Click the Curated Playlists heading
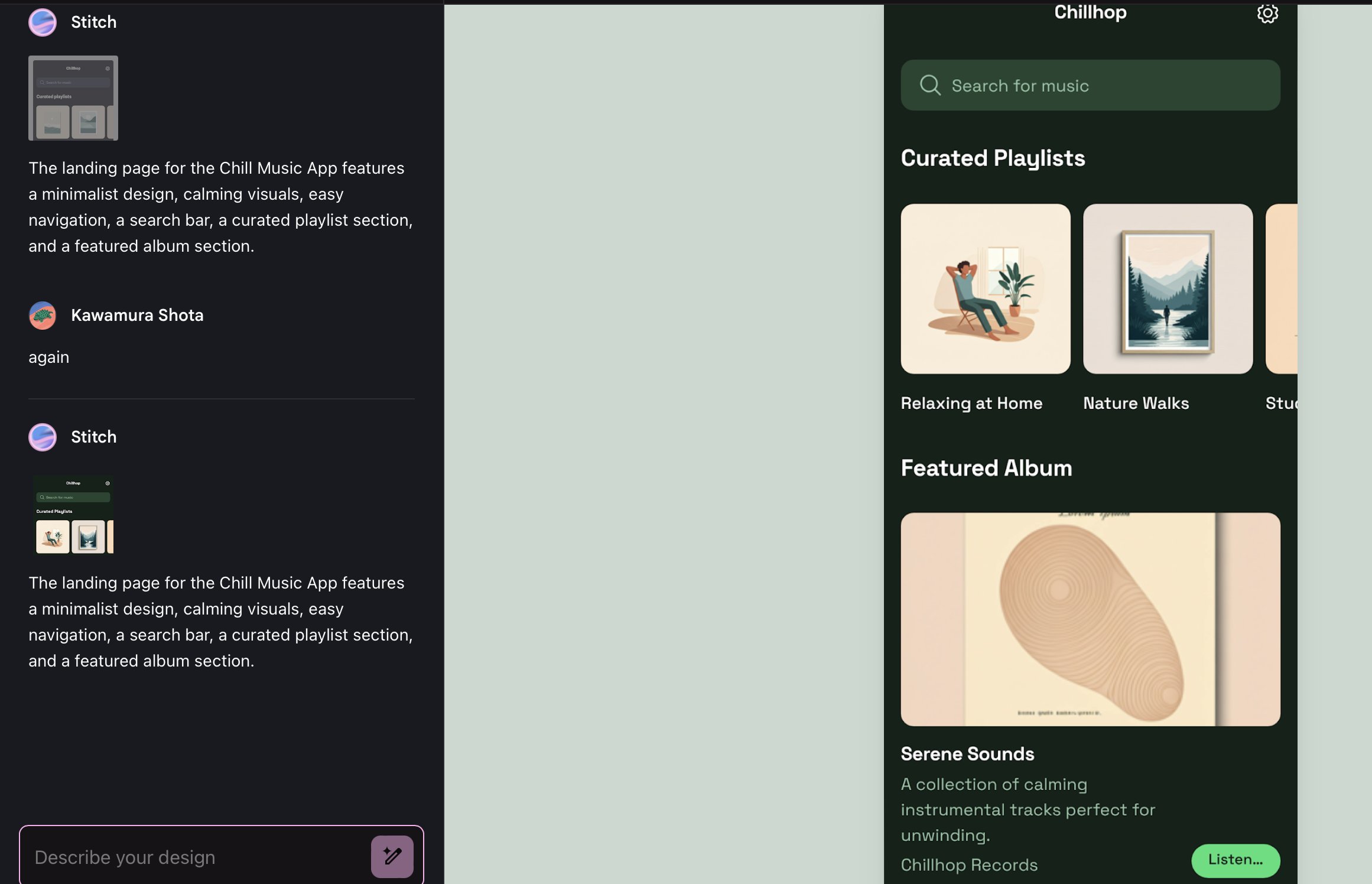Screen dimensions: 1372x884 pyautogui.click(x=993, y=158)
